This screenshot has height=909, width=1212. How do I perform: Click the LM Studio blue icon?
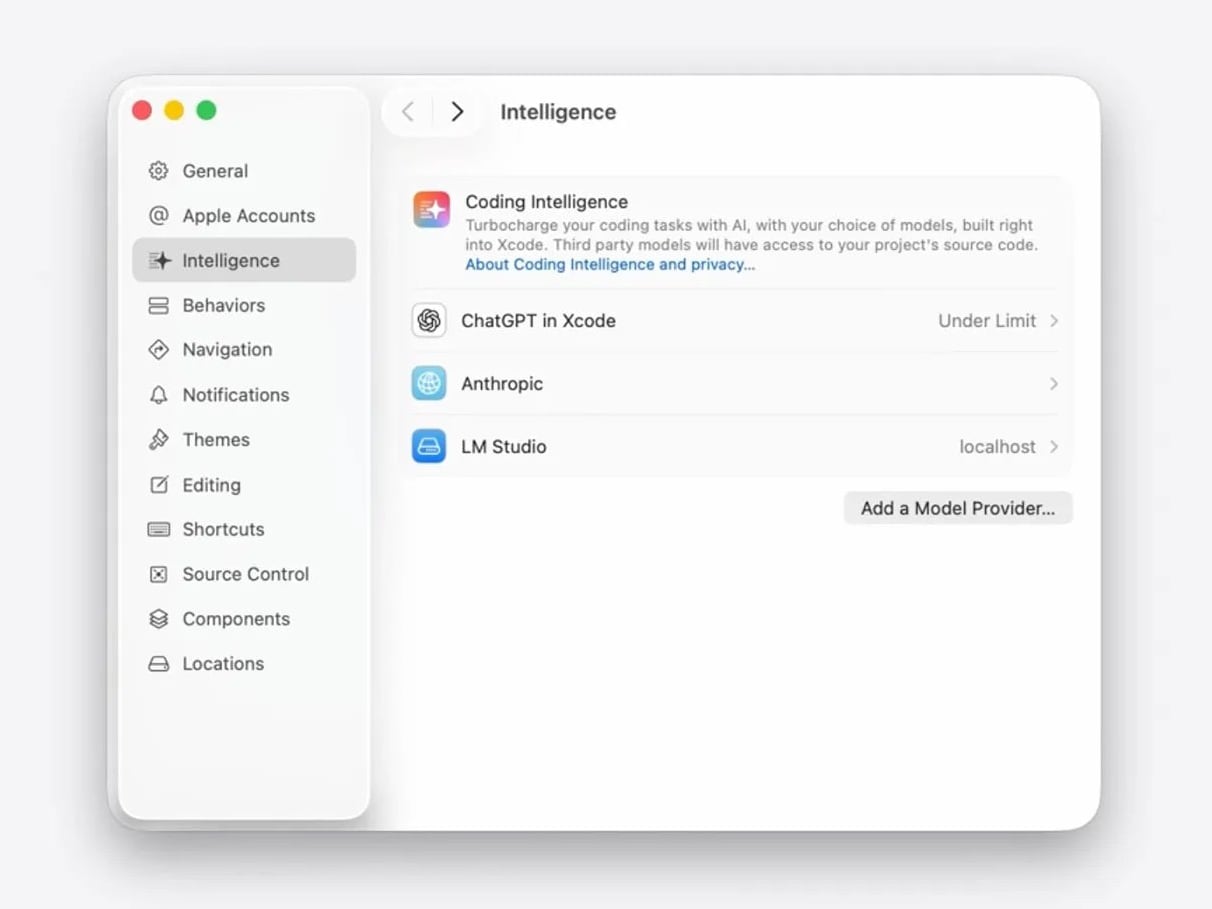click(x=429, y=447)
